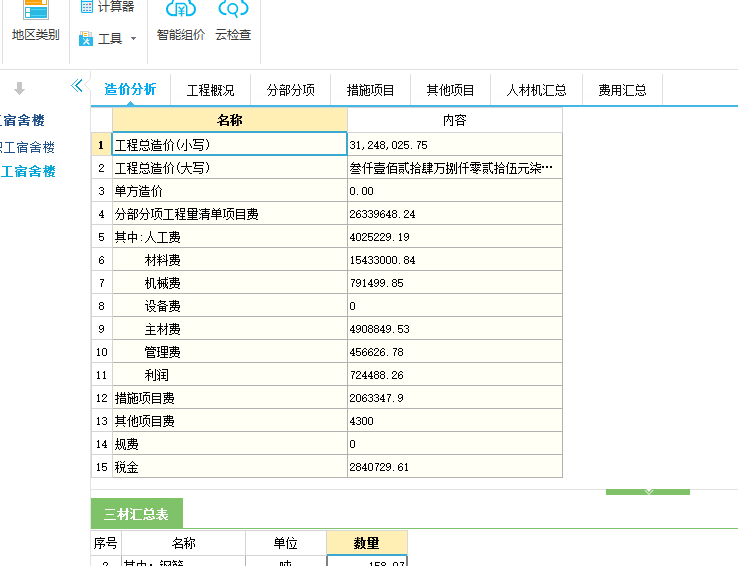Select the 规费 cell
The height and width of the screenshot is (566, 738).
click(x=230, y=444)
